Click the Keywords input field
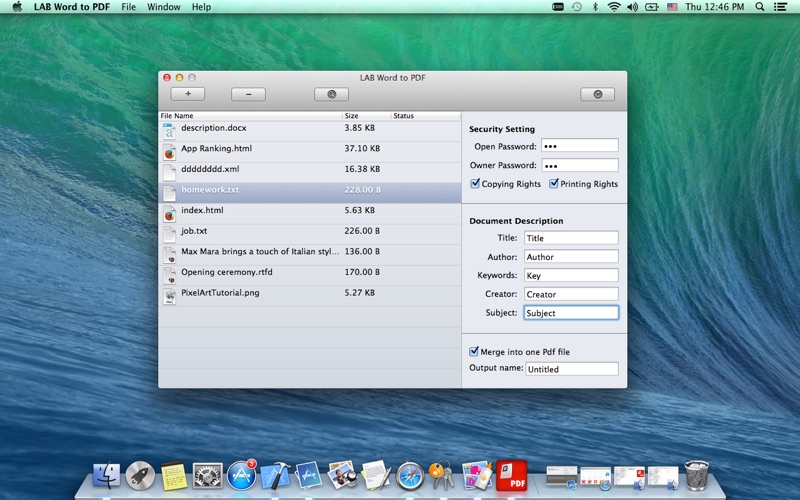 (x=571, y=276)
